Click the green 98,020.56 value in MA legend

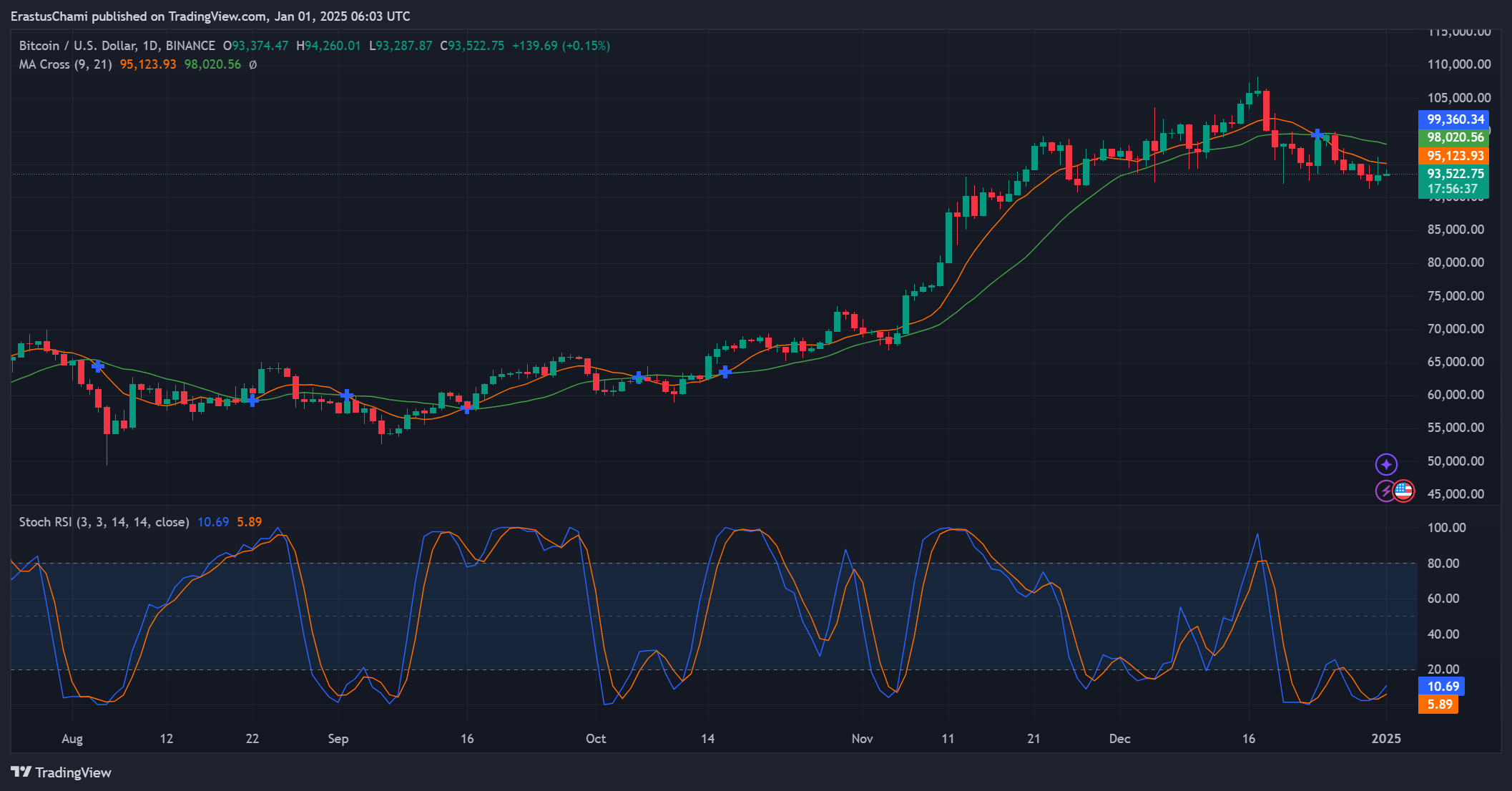point(213,64)
